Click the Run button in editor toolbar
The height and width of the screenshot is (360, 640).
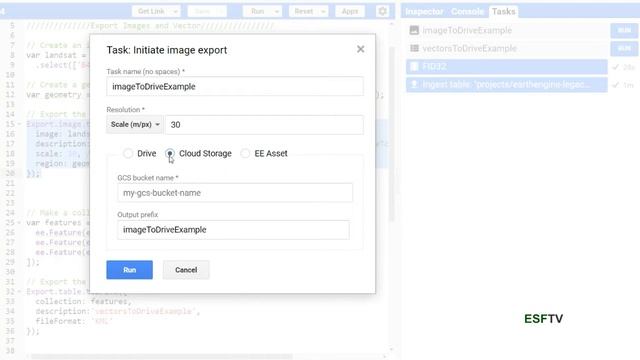tap(257, 11)
